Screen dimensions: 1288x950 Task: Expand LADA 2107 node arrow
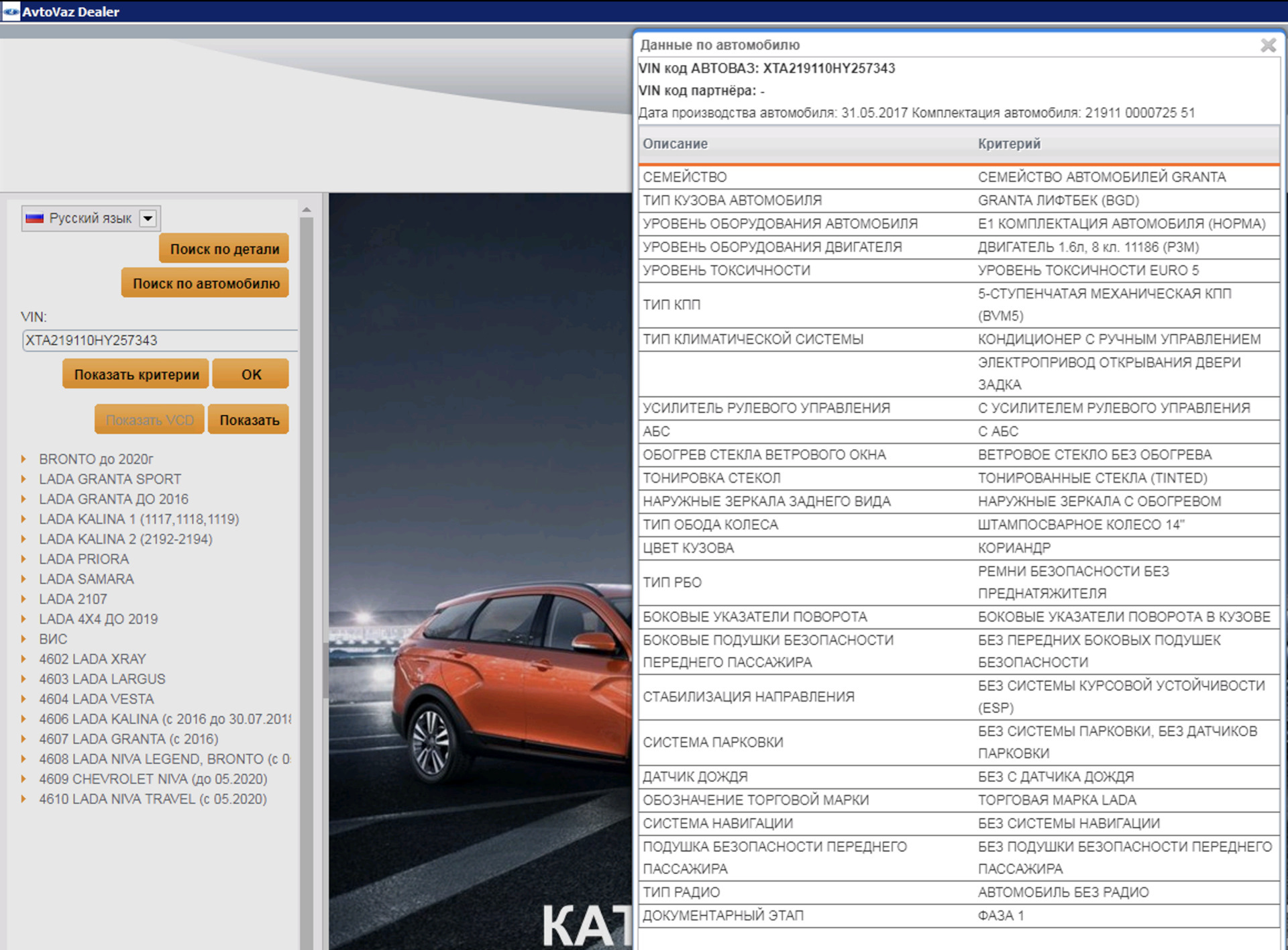[23, 599]
